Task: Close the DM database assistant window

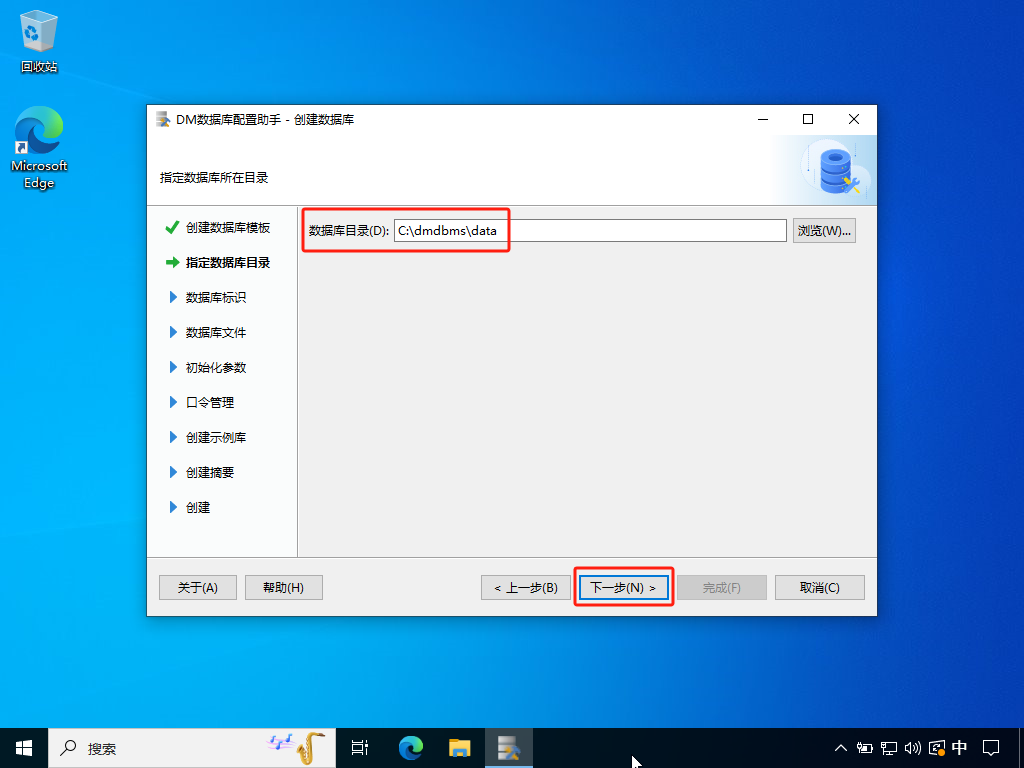Action: click(x=854, y=119)
